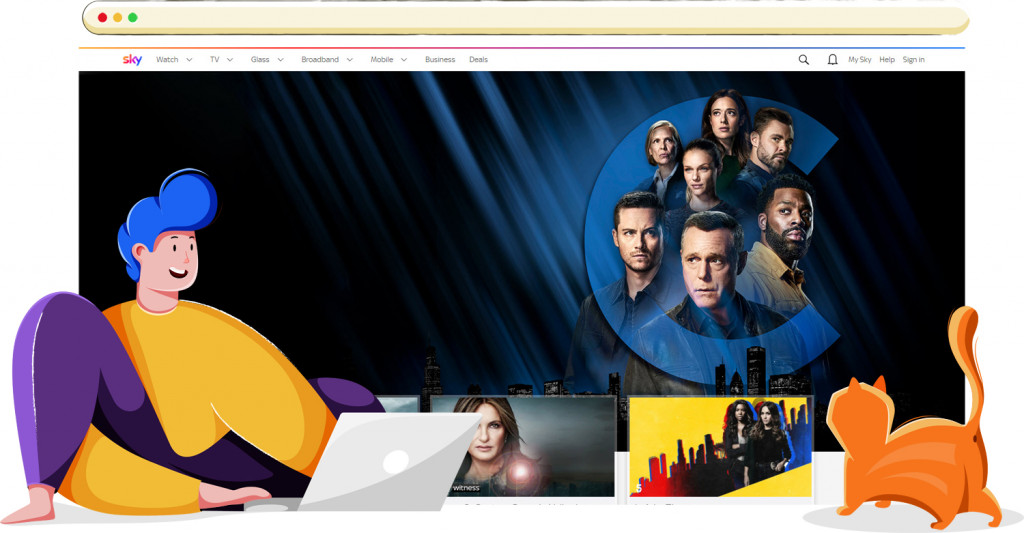This screenshot has width=1024, height=533.
Task: Open the TV menu item
Action: [214, 59]
